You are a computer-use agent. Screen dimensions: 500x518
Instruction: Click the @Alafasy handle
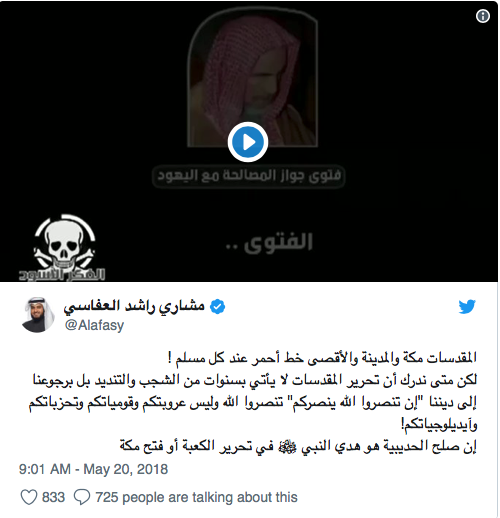(x=94, y=325)
